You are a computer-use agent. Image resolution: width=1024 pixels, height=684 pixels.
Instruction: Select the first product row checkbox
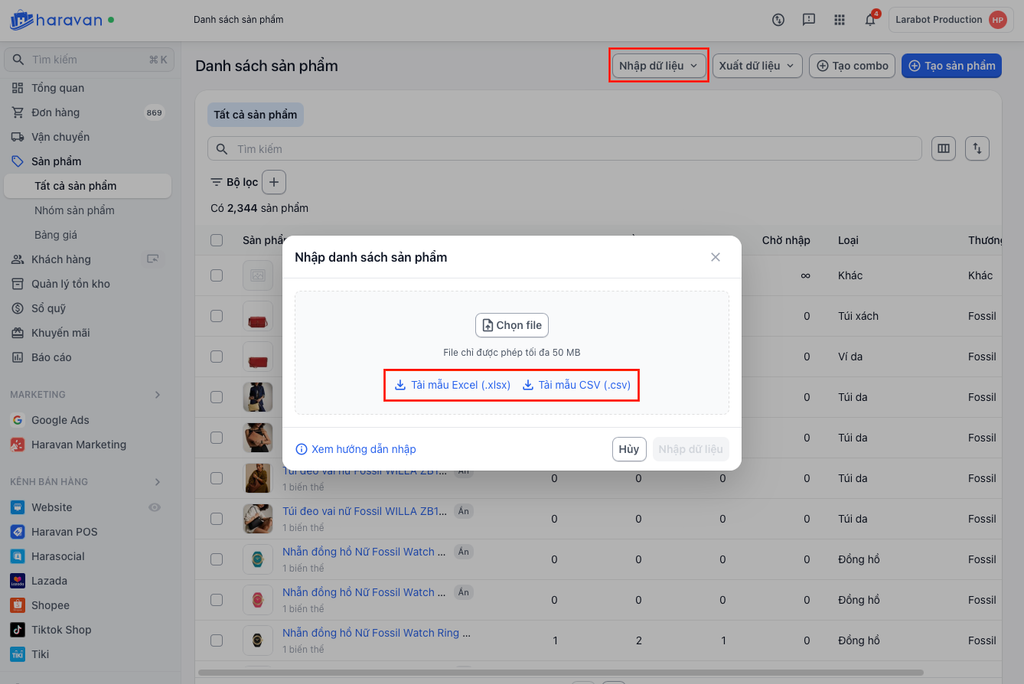click(217, 276)
